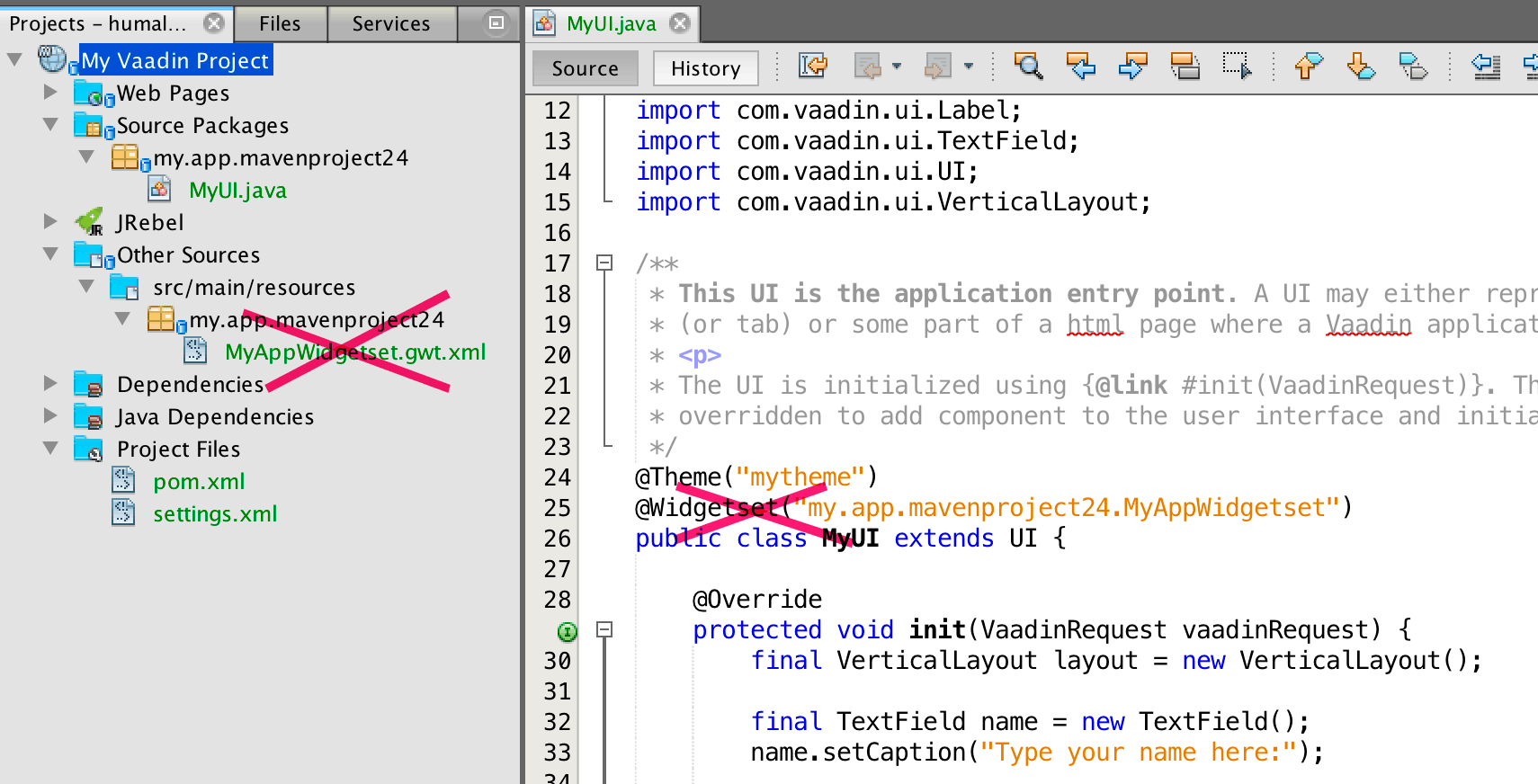The image size is (1538, 784).
Task: Switch to History view
Action: tap(706, 68)
